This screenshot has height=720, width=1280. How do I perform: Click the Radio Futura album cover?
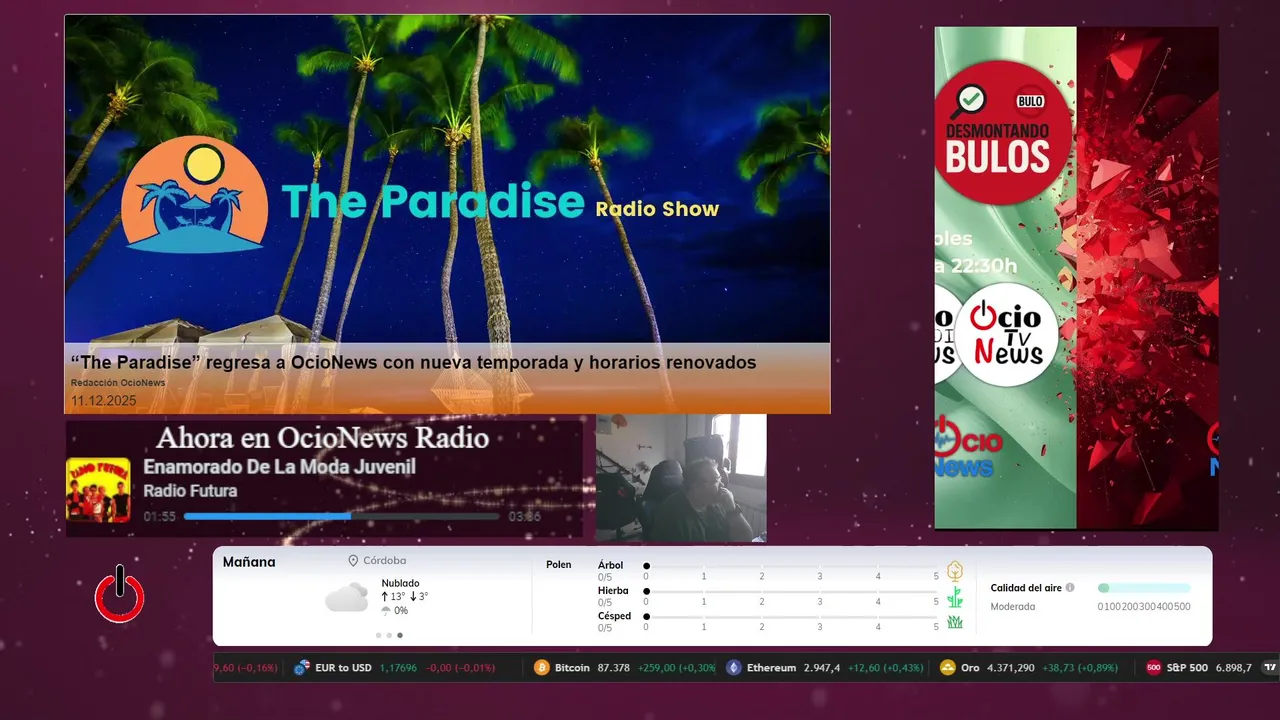coord(98,490)
